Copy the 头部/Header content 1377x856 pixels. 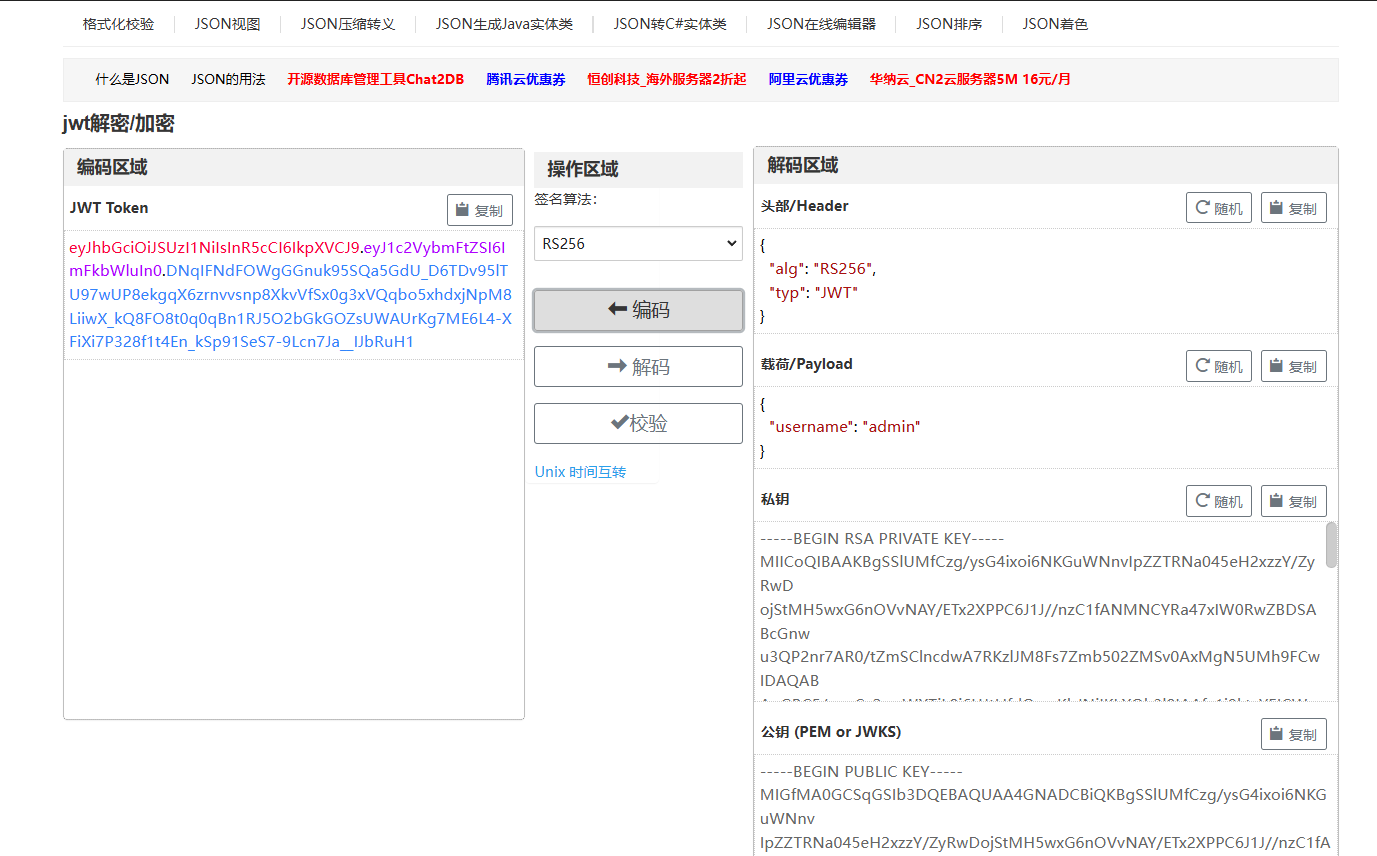1293,208
